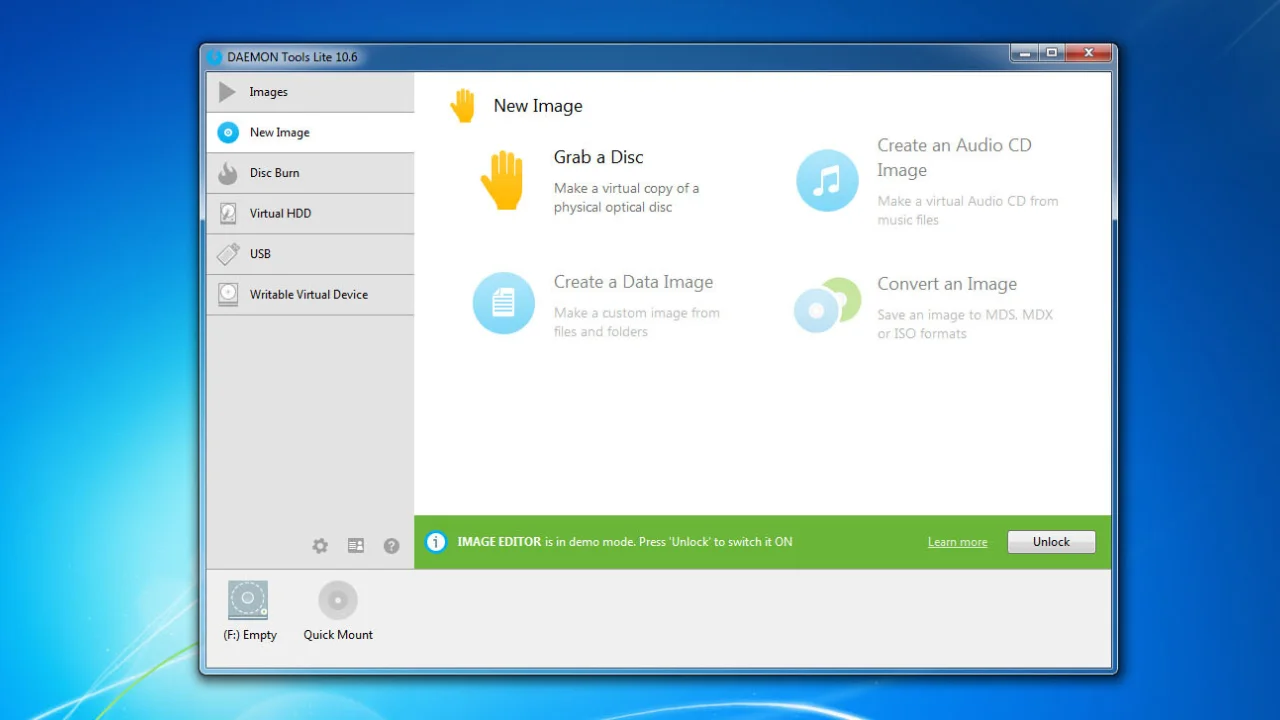Click the news panel icon beside the gear
The width and height of the screenshot is (1280, 720).
356,546
